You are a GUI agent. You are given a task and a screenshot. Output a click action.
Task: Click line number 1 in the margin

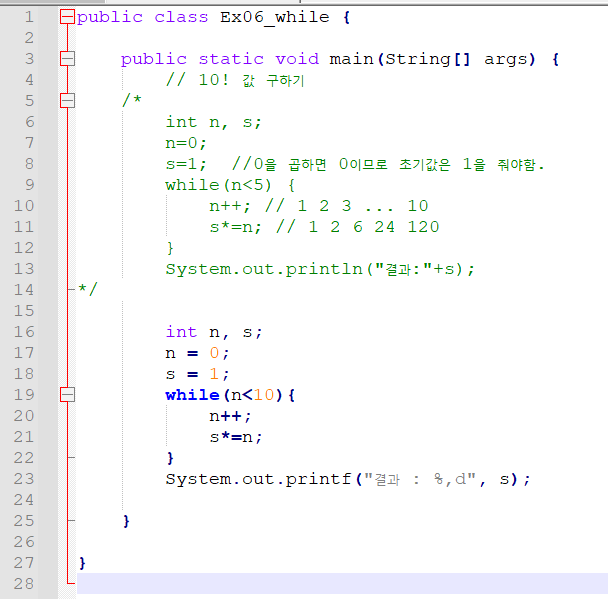pyautogui.click(x=29, y=17)
